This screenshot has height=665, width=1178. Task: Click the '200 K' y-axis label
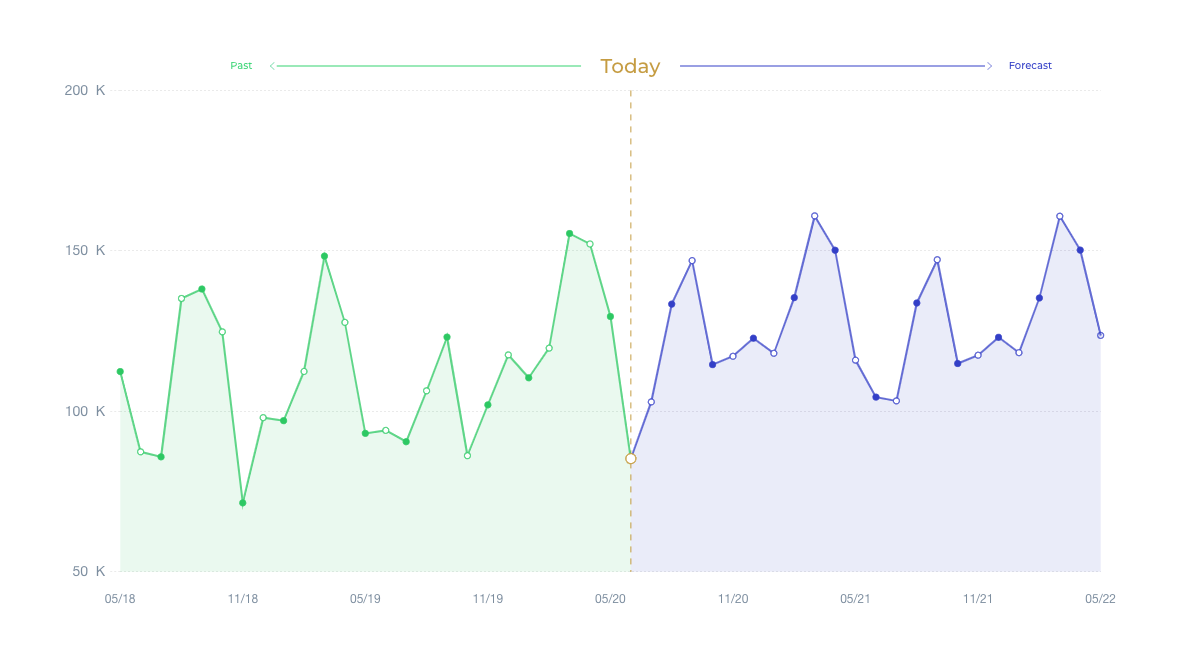pyautogui.click(x=85, y=90)
